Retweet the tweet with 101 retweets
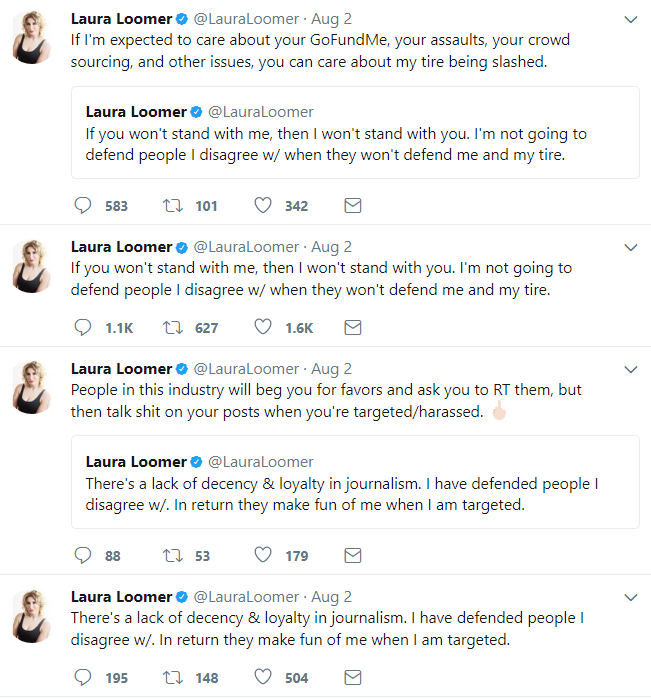651x699 pixels. [172, 205]
